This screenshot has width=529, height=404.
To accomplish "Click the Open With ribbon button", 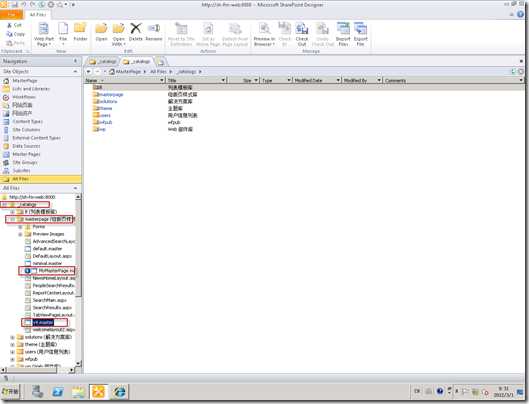I will [118, 34].
